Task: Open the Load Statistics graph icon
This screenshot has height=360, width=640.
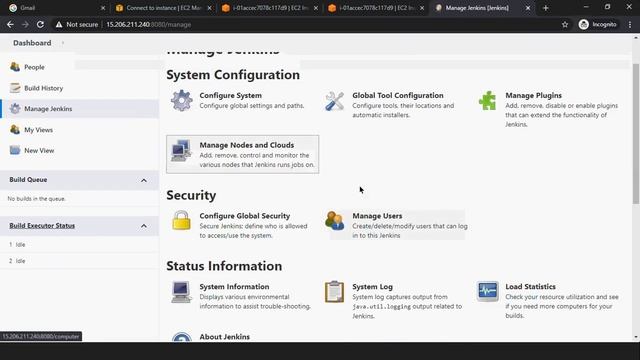Action: click(x=487, y=291)
